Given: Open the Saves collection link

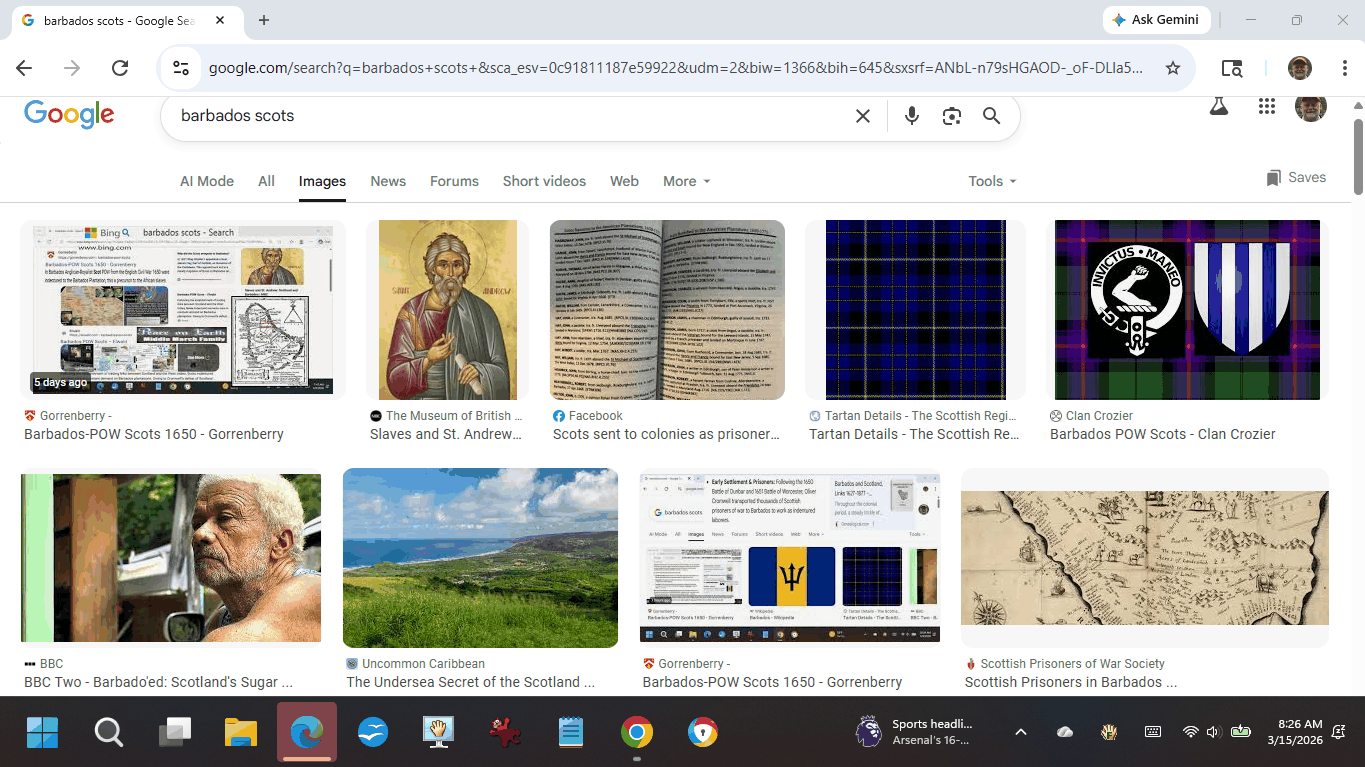Looking at the screenshot, I should pos(1296,178).
